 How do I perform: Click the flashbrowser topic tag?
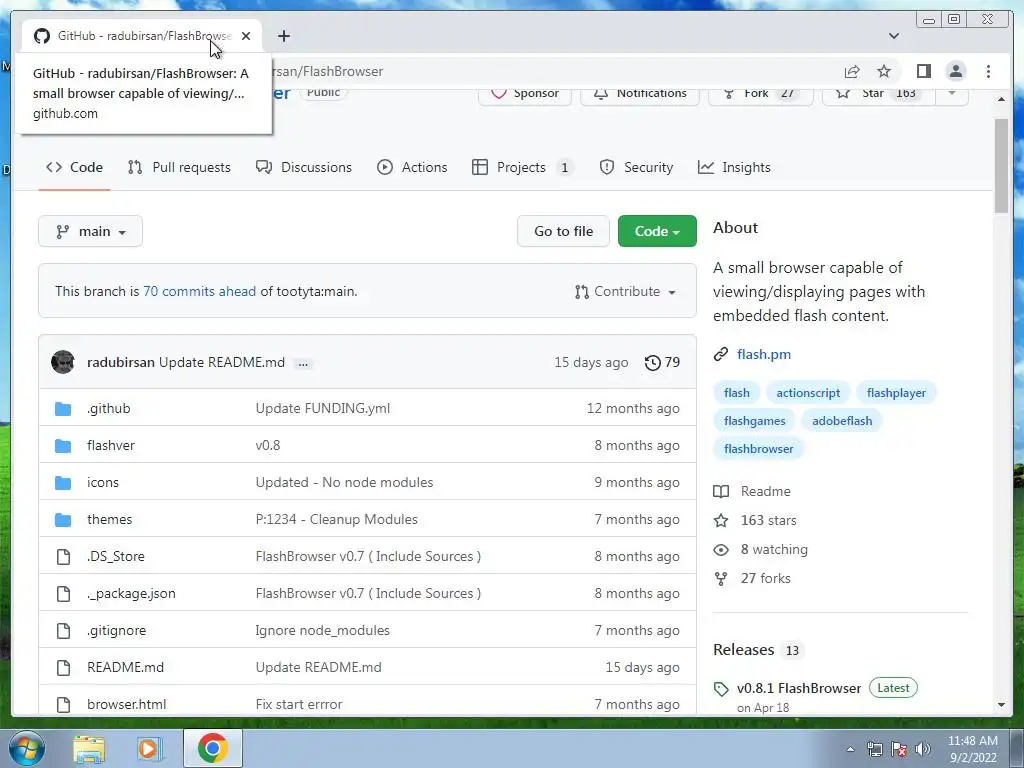pos(758,449)
